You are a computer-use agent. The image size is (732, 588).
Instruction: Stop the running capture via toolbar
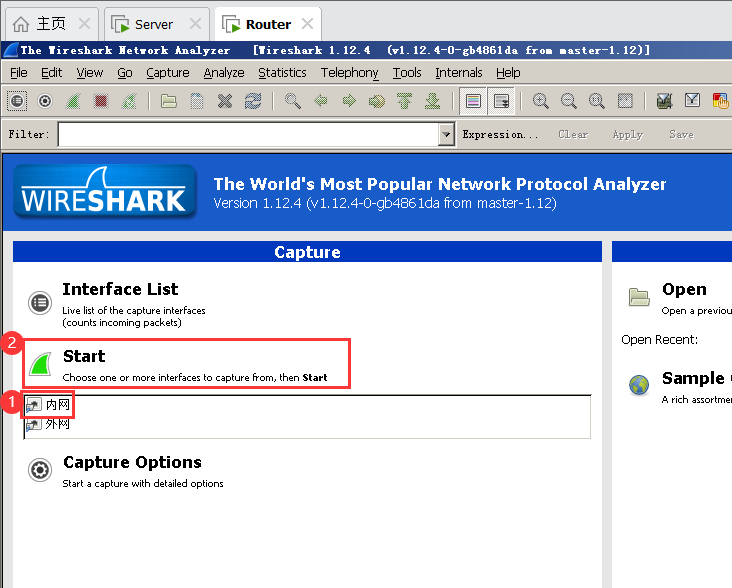tap(101, 101)
